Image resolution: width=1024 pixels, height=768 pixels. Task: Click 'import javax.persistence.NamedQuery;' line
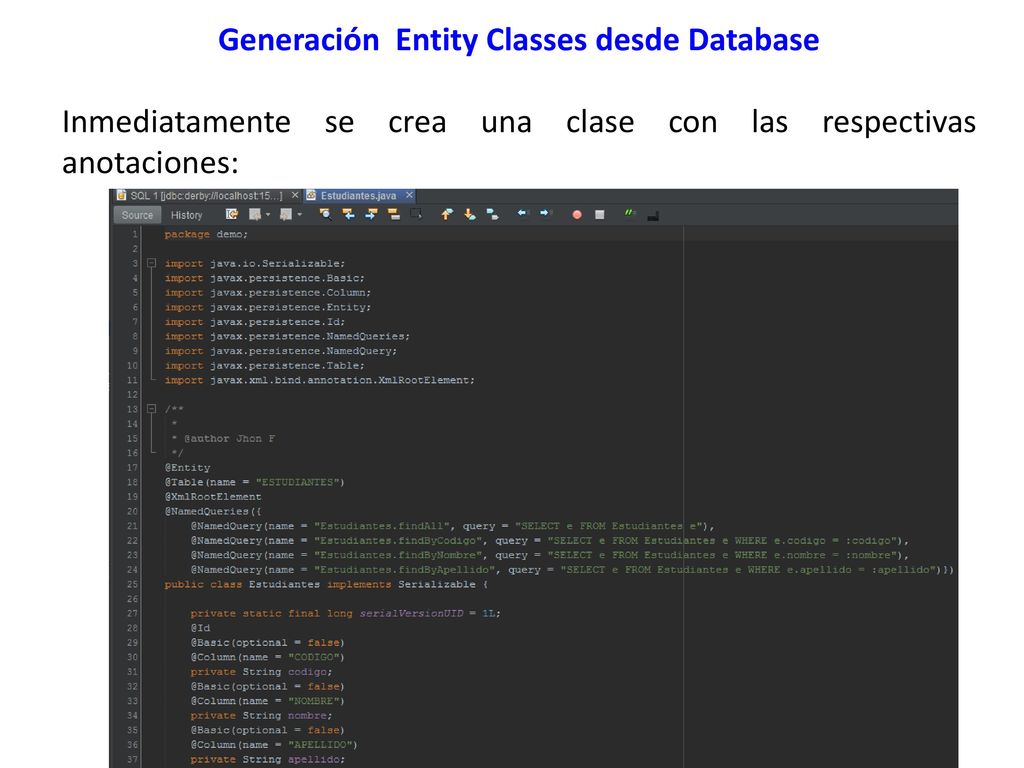(x=281, y=351)
